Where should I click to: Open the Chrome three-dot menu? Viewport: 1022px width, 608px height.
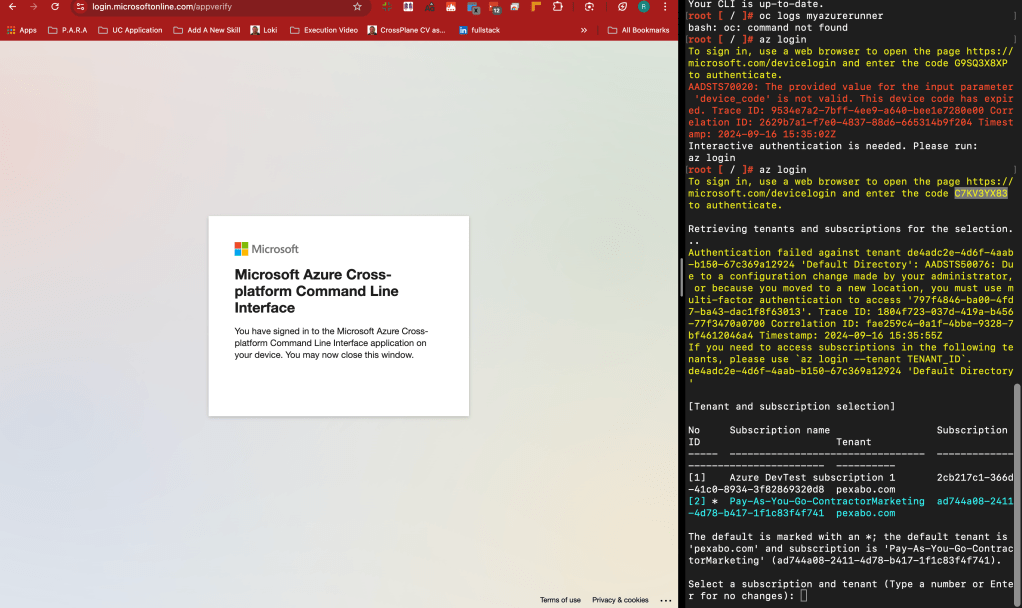tap(665, 7)
